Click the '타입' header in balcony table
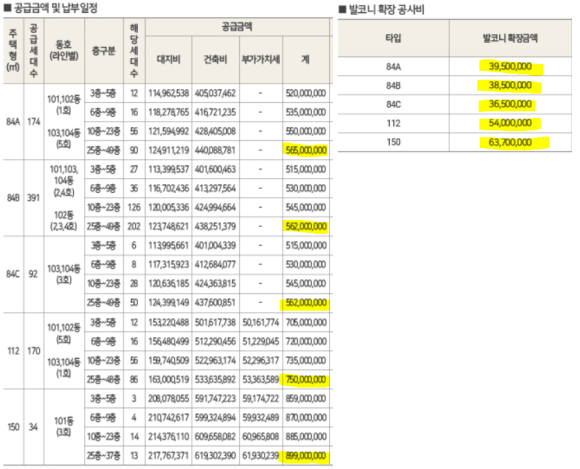 click(393, 38)
